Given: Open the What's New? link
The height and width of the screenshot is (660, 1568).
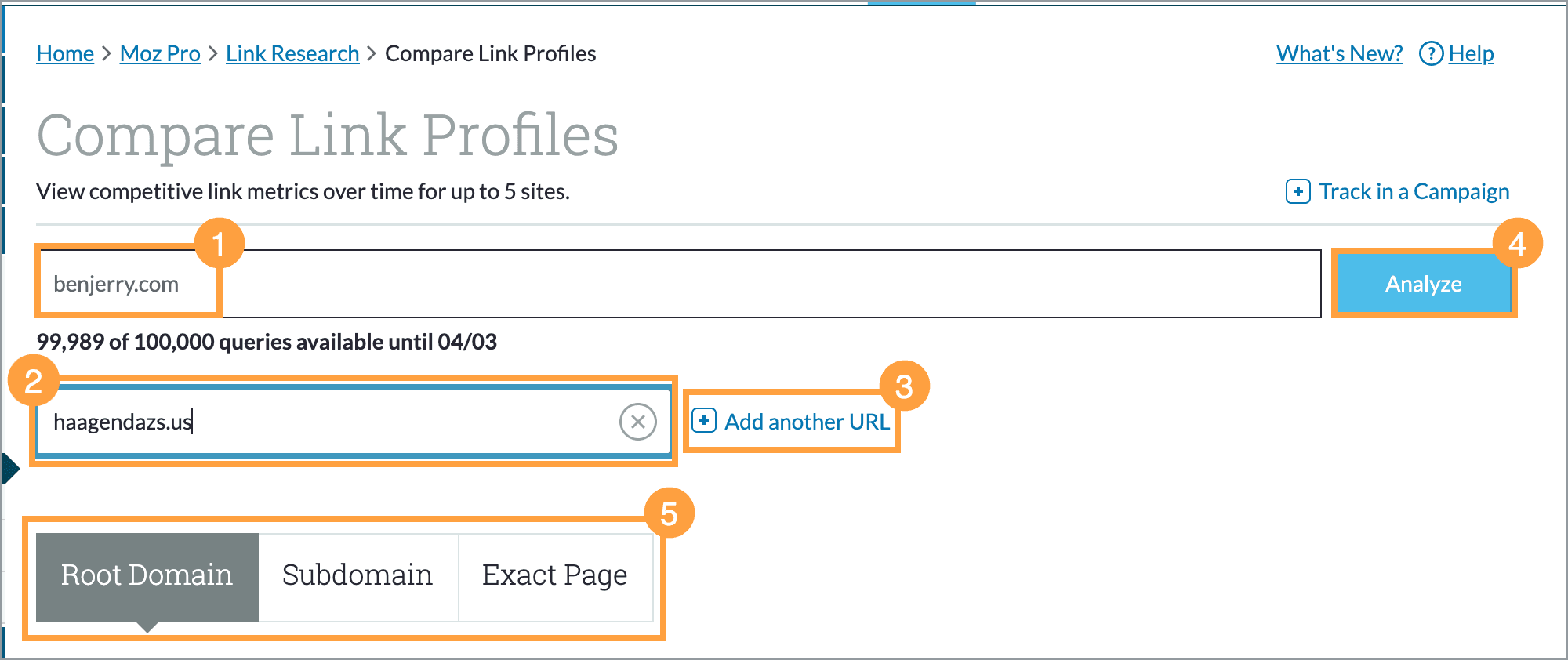Looking at the screenshot, I should (x=1339, y=53).
